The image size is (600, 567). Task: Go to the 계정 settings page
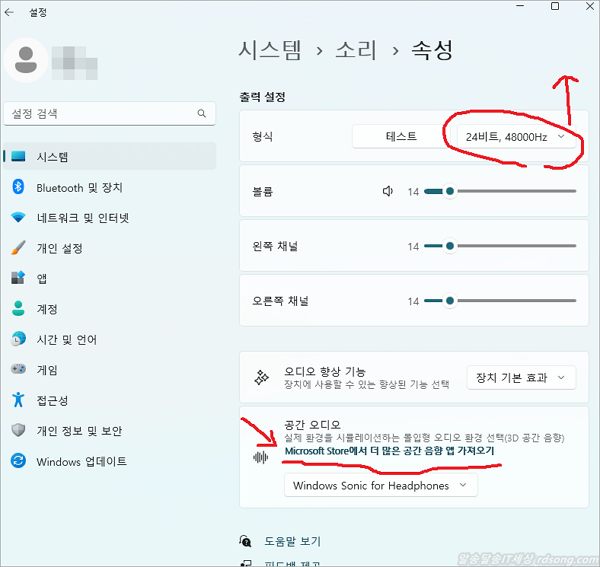47,309
